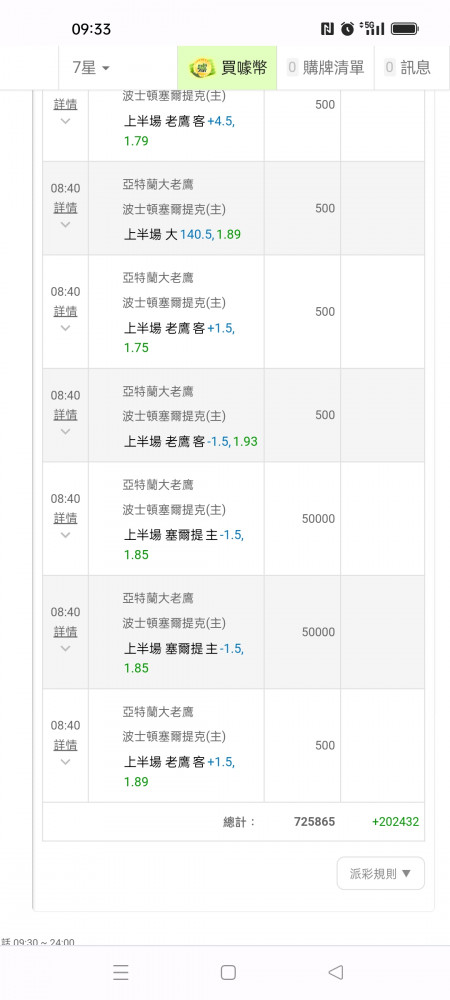Open 詳情 link for second 50000 bet
The image size is (450, 1000).
coord(65,631)
